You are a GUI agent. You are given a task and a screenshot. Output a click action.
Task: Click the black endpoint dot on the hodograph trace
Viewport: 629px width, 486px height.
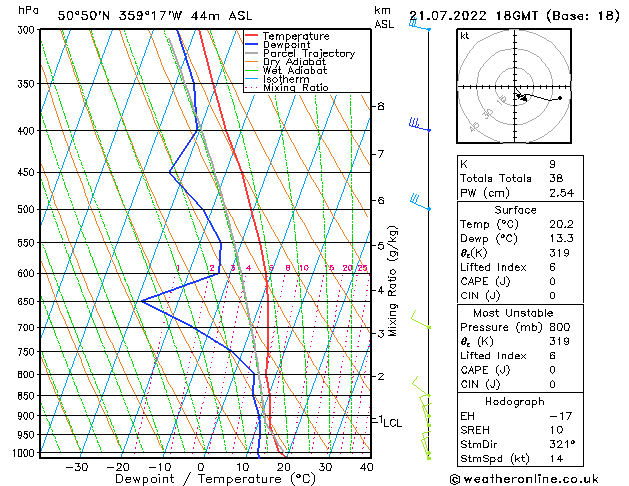pyautogui.click(x=560, y=98)
